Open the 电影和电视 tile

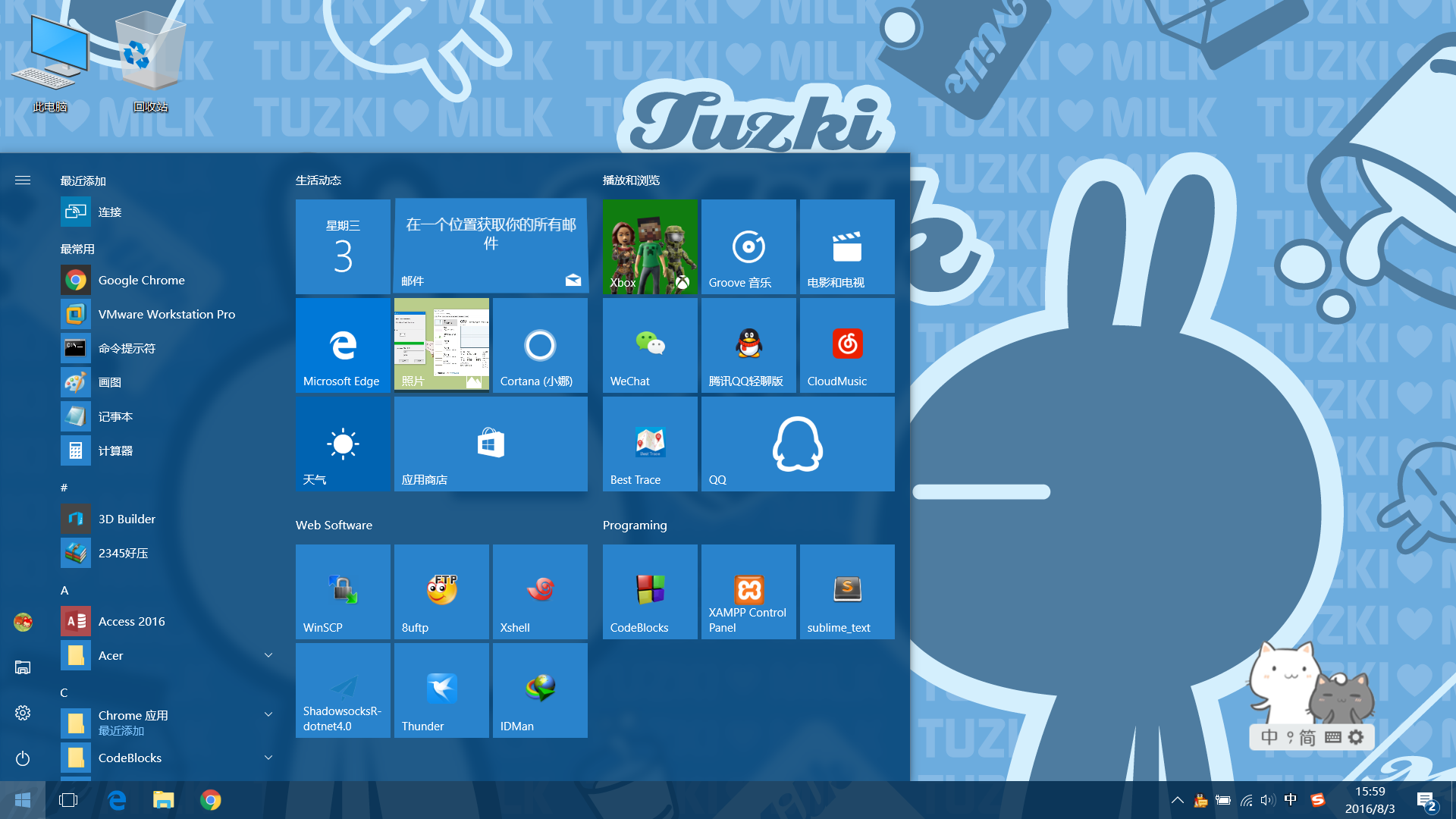(847, 246)
